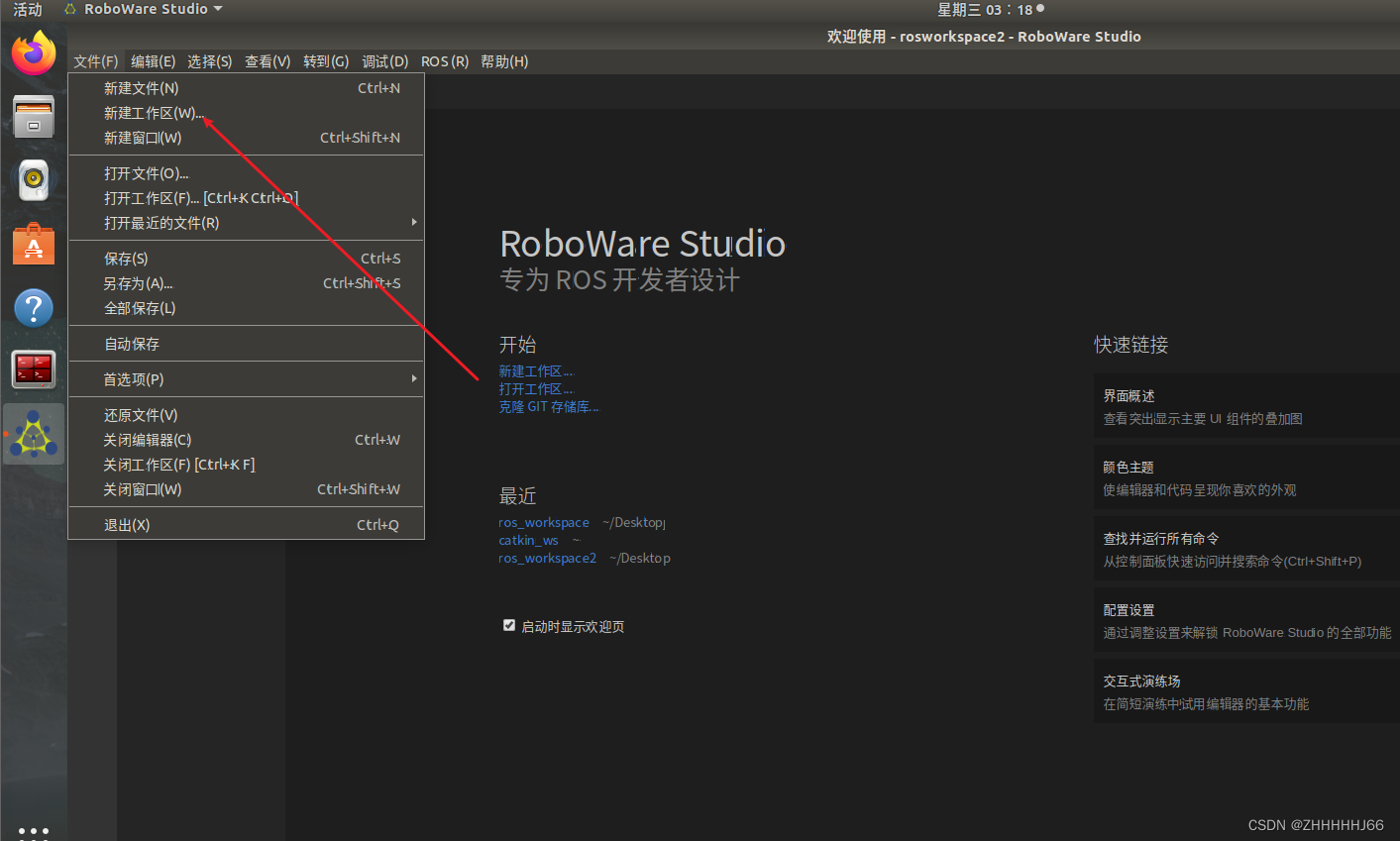Image resolution: width=1400 pixels, height=841 pixels.
Task: Choose 打开工作区(F)... menu entry
Action: click(246, 198)
